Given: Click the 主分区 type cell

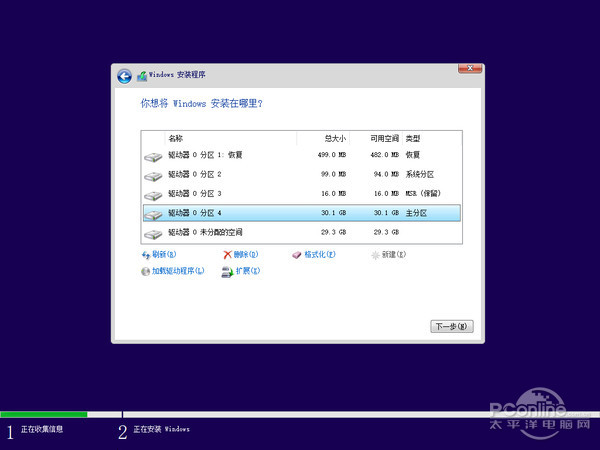Looking at the screenshot, I should tap(416, 213).
